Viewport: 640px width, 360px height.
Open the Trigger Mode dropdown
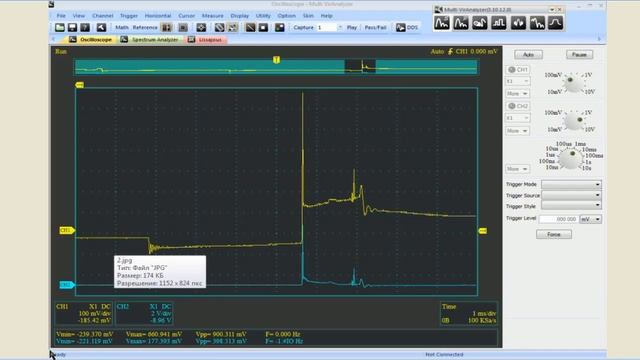tap(571, 184)
